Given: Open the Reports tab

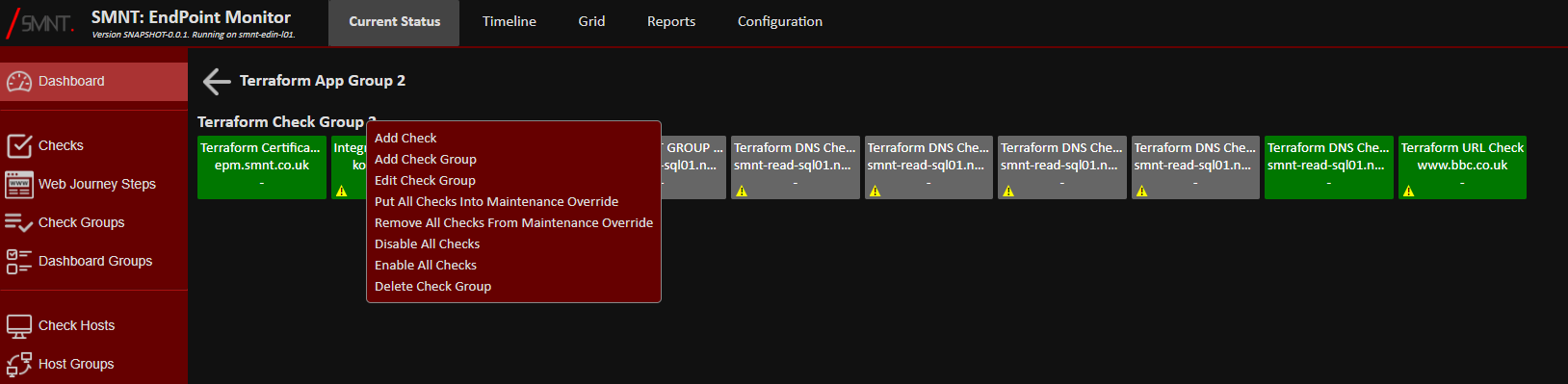Looking at the screenshot, I should [x=671, y=22].
